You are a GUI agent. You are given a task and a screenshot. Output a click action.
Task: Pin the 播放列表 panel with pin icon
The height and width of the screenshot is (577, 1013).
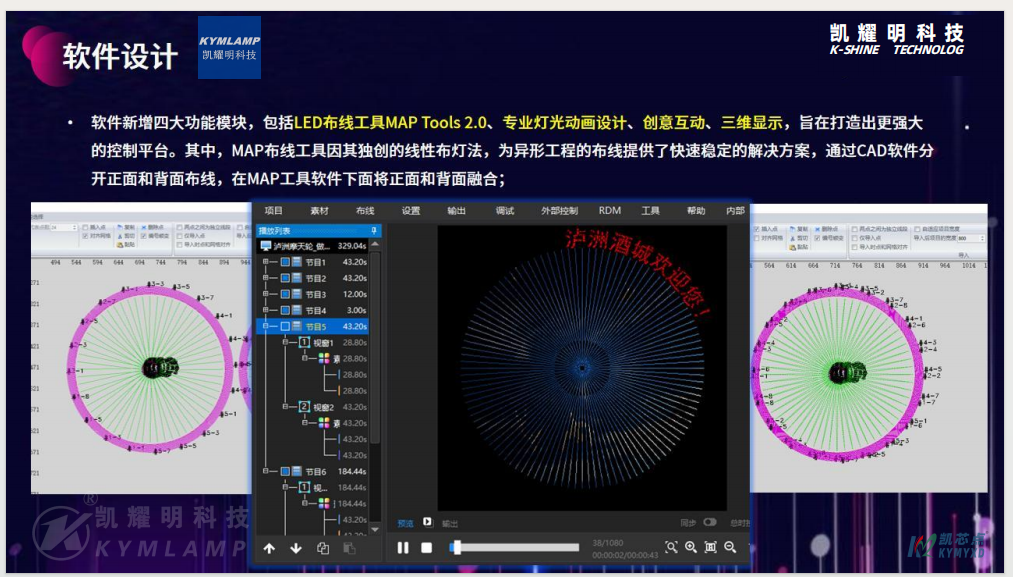tap(374, 231)
